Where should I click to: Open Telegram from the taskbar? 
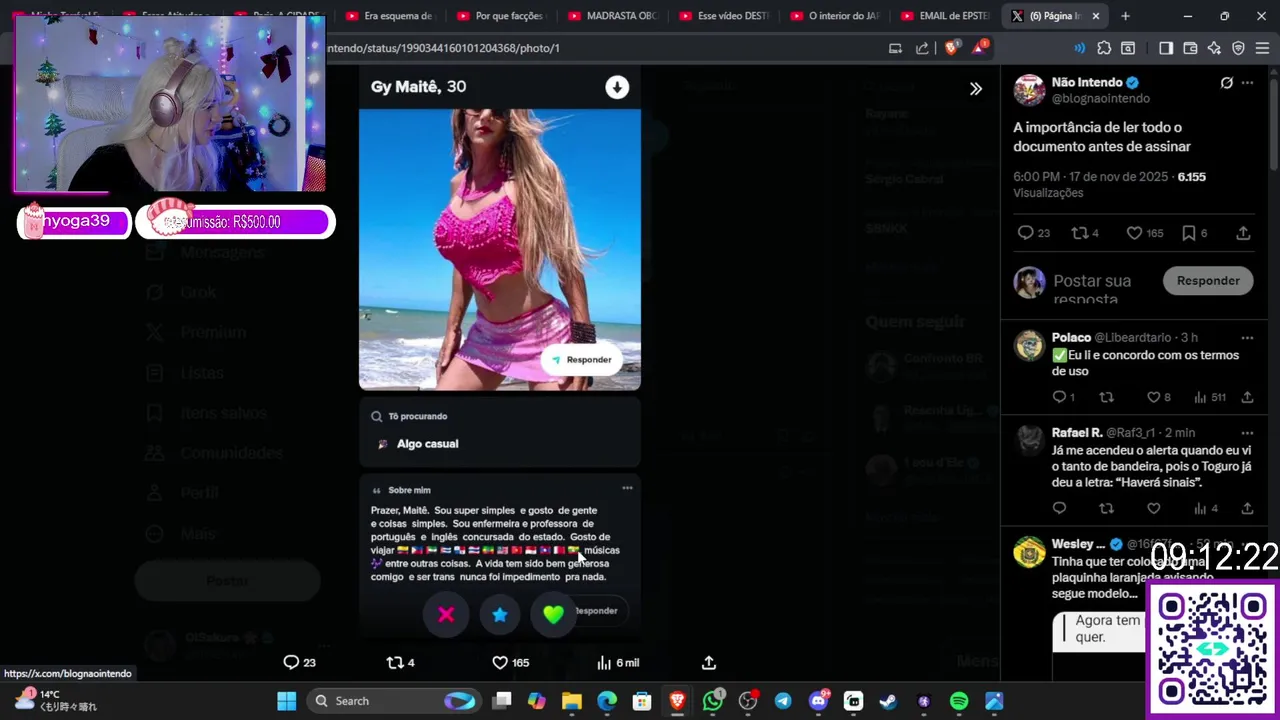[x=783, y=701]
